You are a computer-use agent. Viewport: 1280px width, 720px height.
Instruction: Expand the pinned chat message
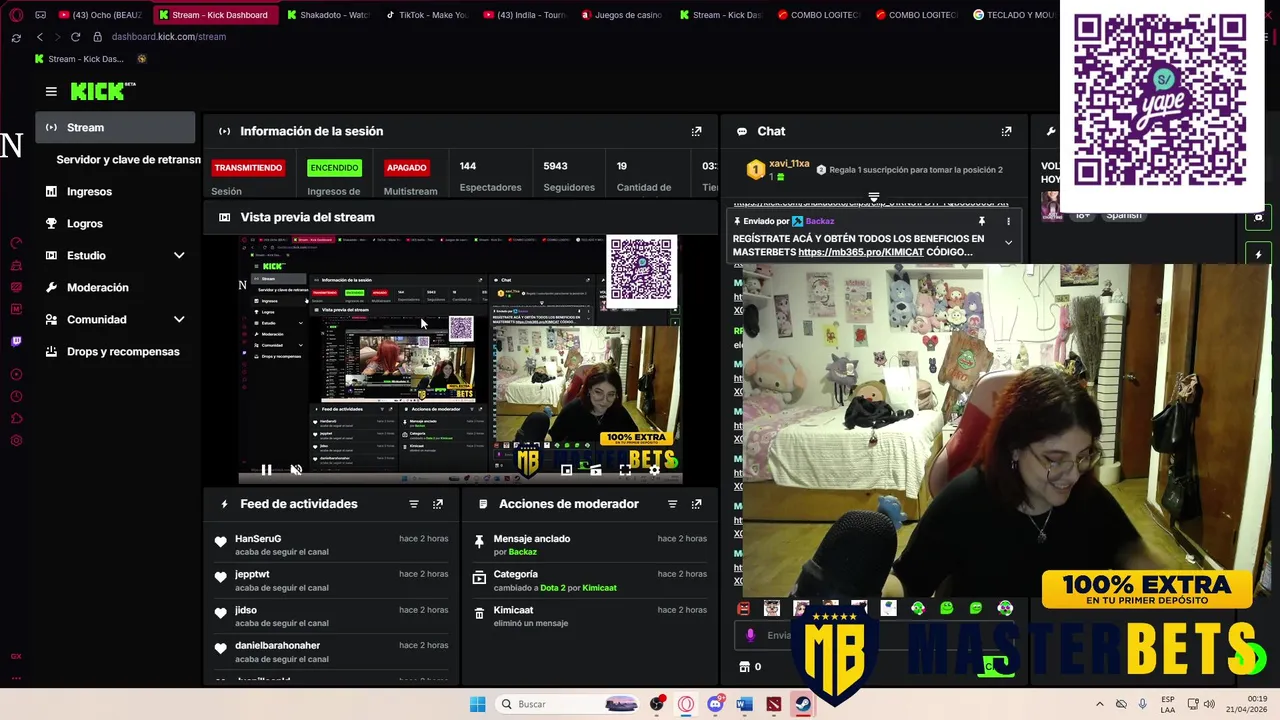point(1008,243)
